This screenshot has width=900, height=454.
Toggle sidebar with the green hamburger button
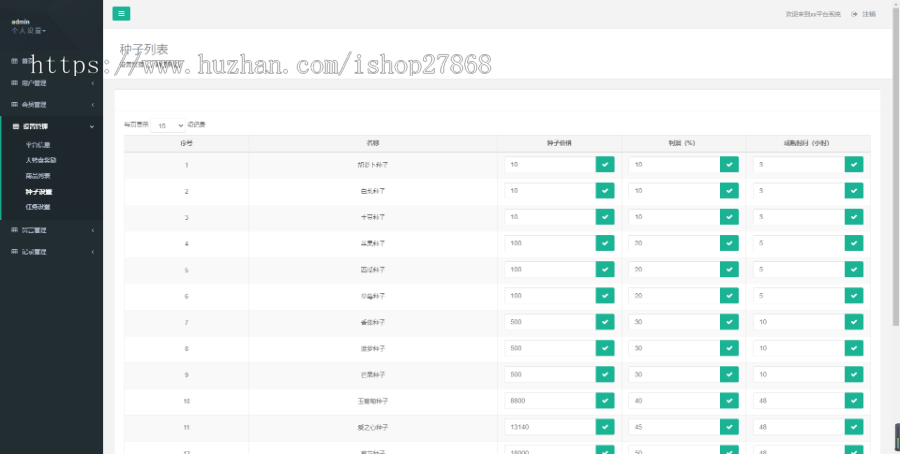(x=121, y=14)
